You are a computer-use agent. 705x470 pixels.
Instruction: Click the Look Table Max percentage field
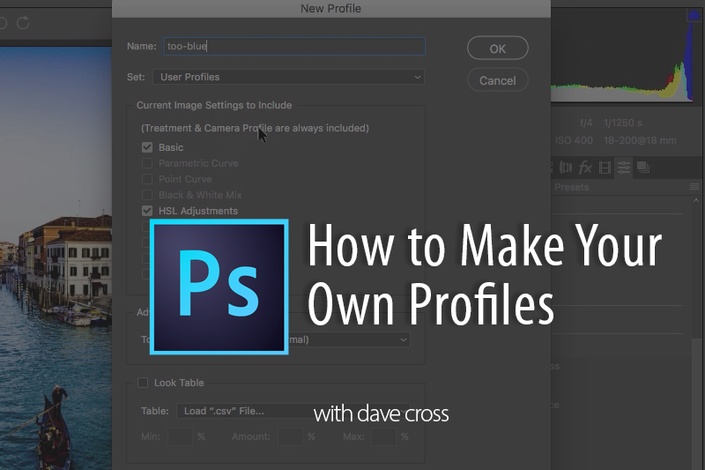(384, 437)
